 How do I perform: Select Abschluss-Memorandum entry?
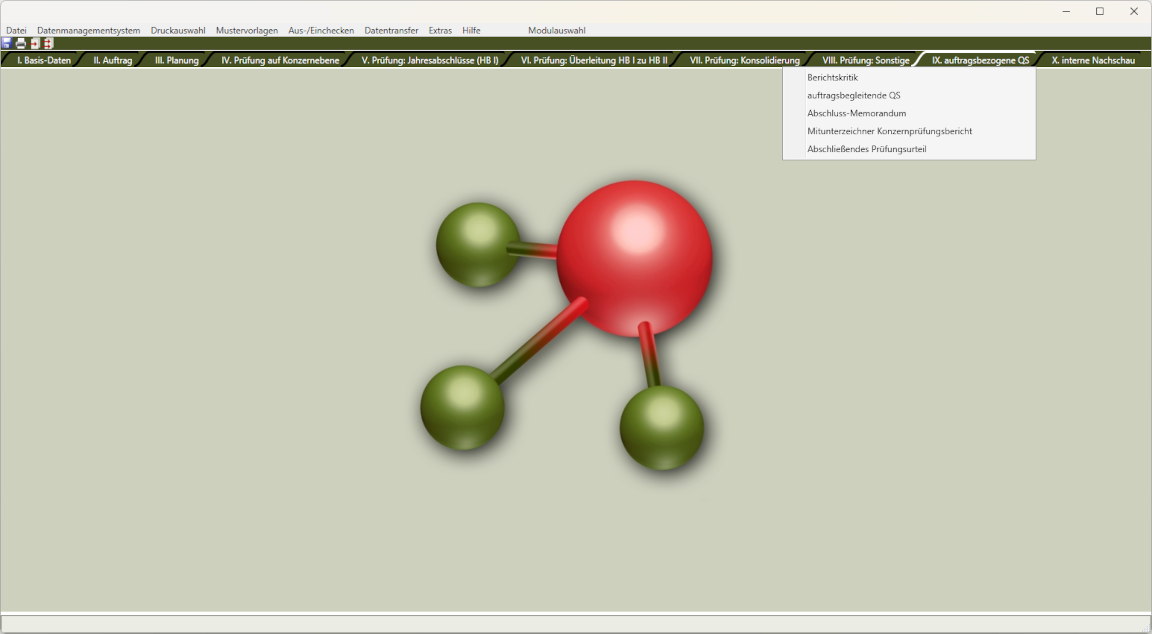pos(856,113)
